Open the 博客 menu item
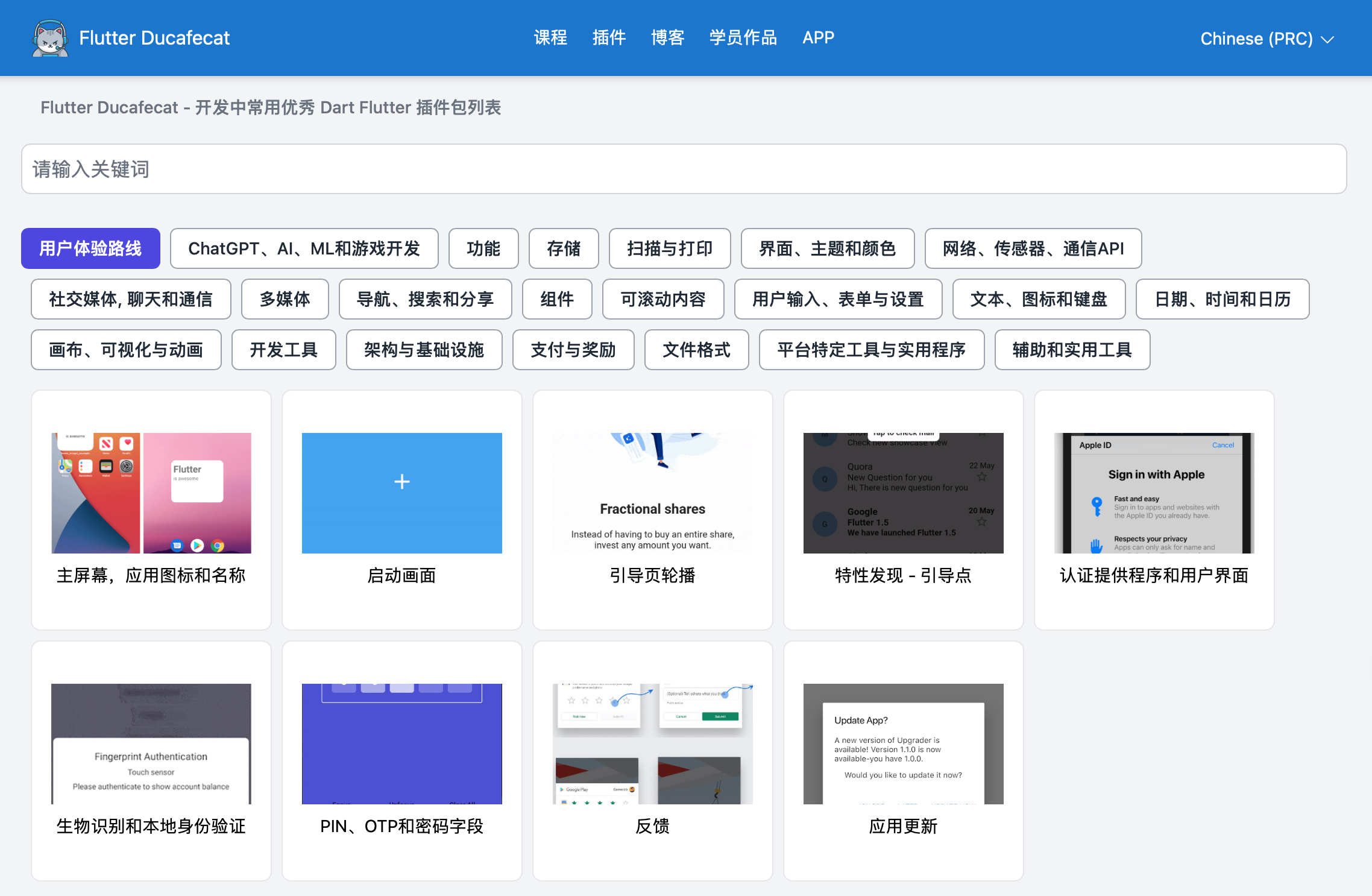This screenshot has width=1372, height=896. pos(669,37)
